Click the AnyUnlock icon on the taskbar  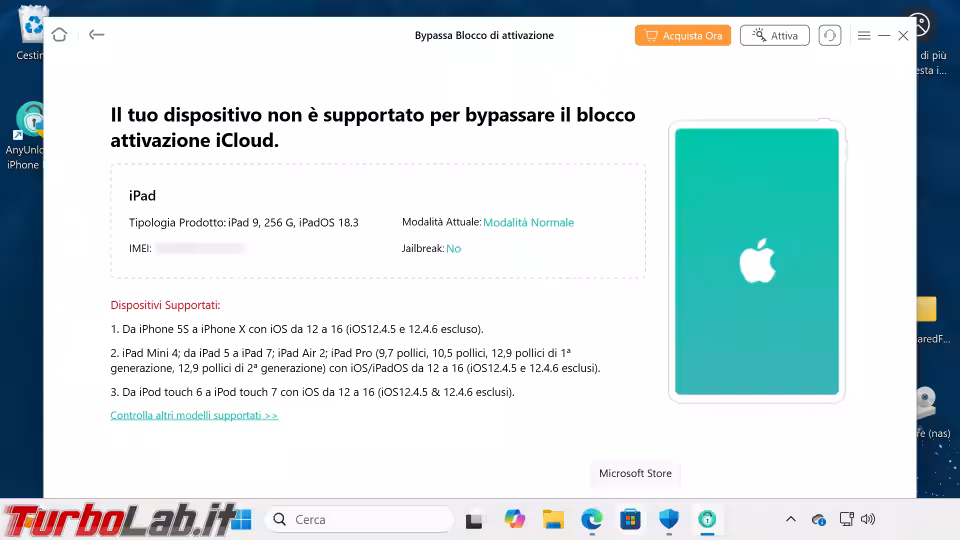[707, 519]
